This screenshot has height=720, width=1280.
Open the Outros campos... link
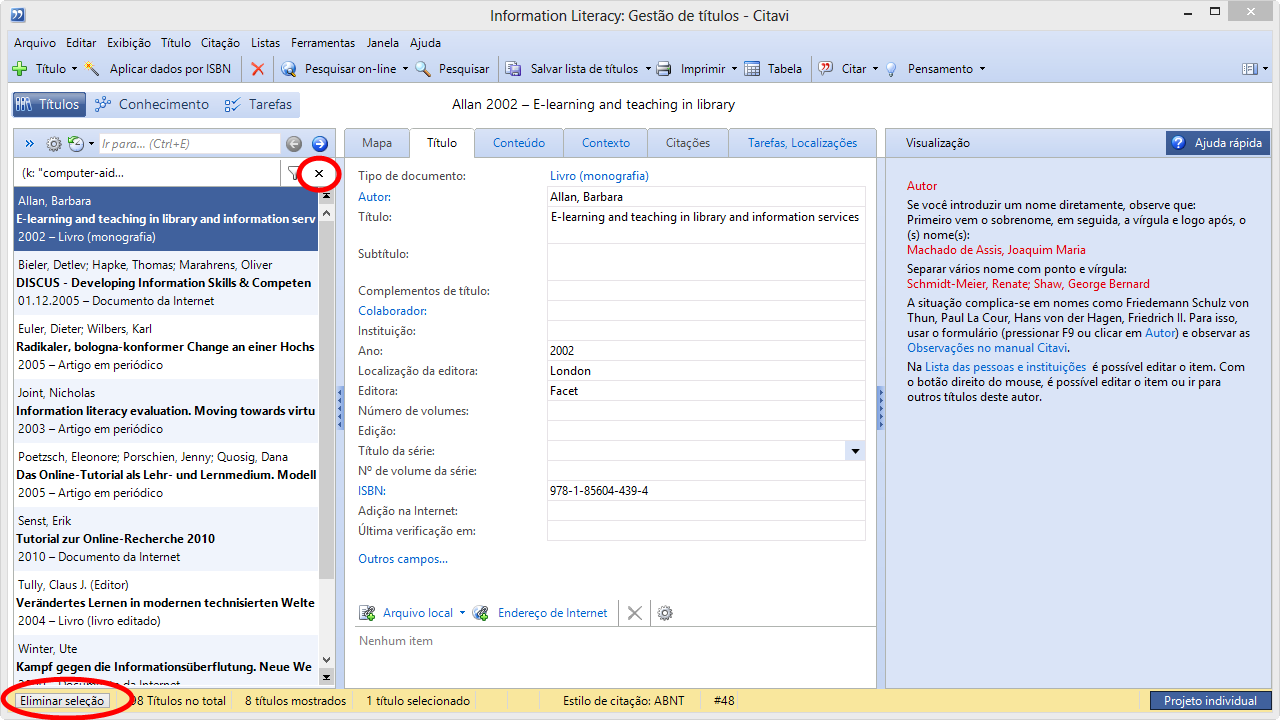pos(403,559)
